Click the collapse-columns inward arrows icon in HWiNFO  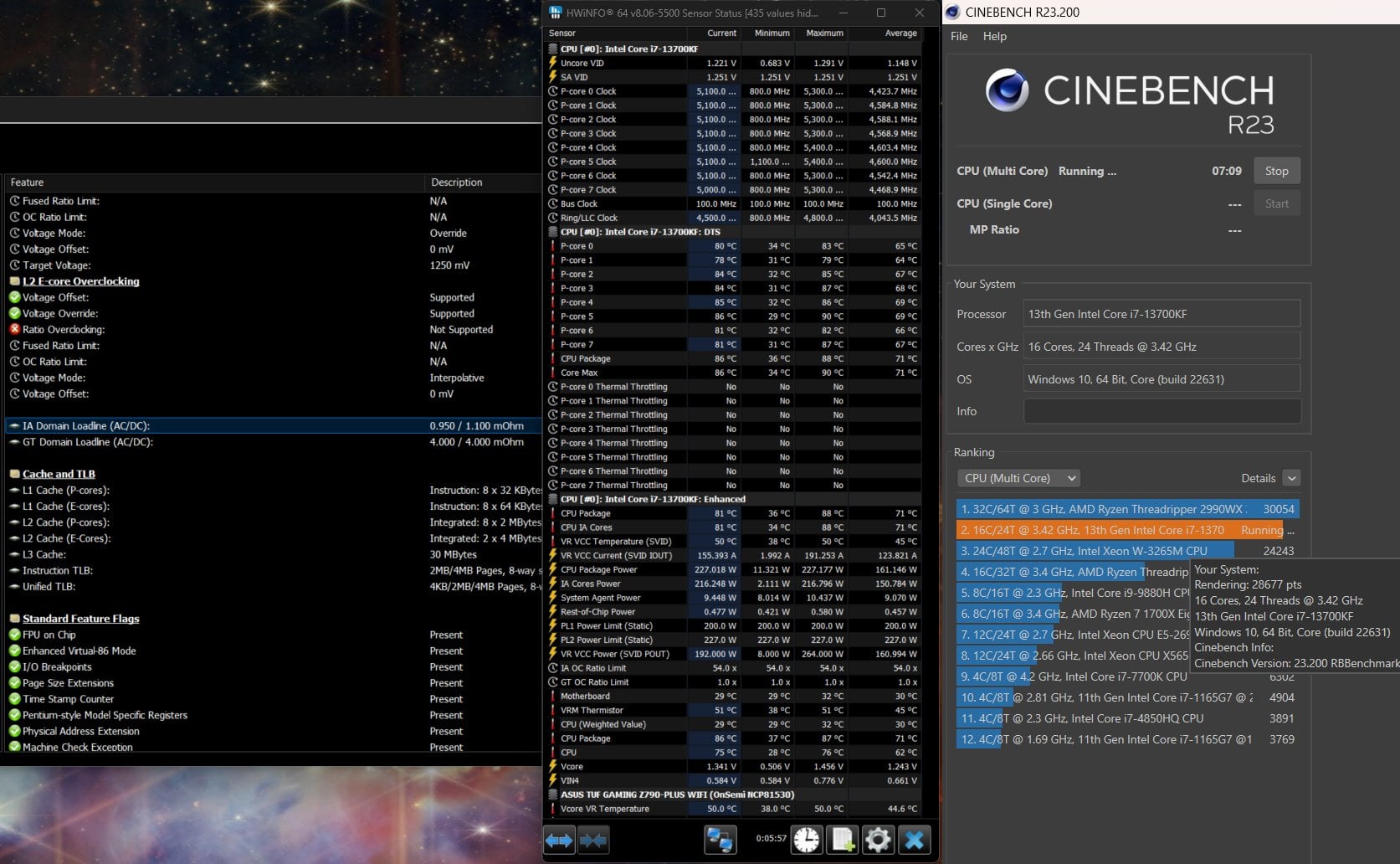point(593,840)
